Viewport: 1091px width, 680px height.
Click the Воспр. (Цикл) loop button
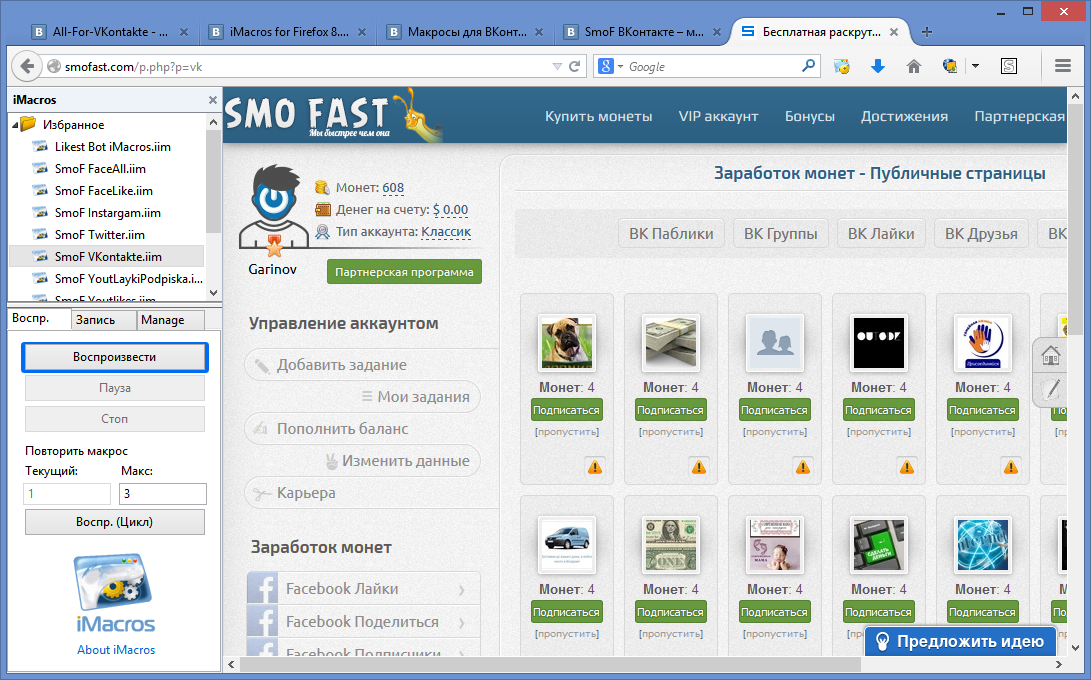coord(115,522)
